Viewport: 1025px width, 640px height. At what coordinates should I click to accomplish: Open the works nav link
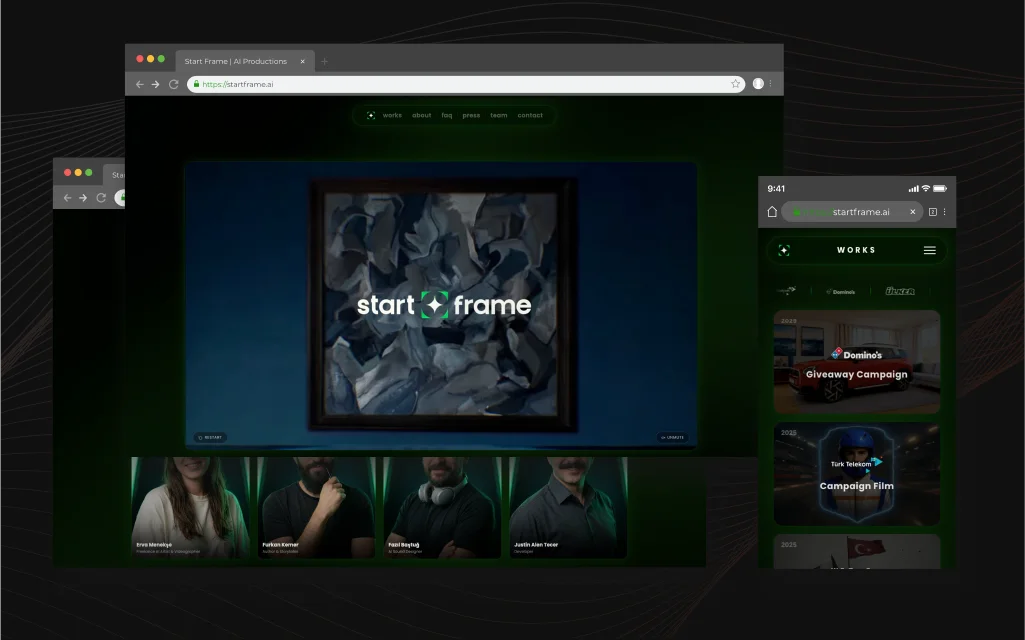click(x=392, y=115)
